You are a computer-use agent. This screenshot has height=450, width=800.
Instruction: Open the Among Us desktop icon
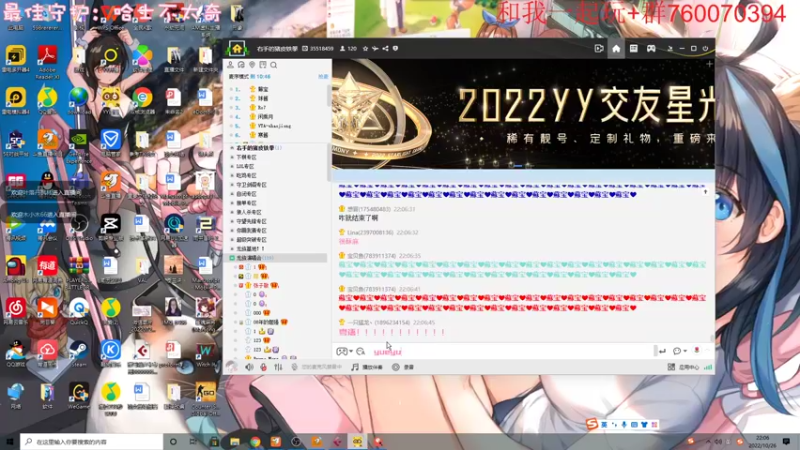15,270
